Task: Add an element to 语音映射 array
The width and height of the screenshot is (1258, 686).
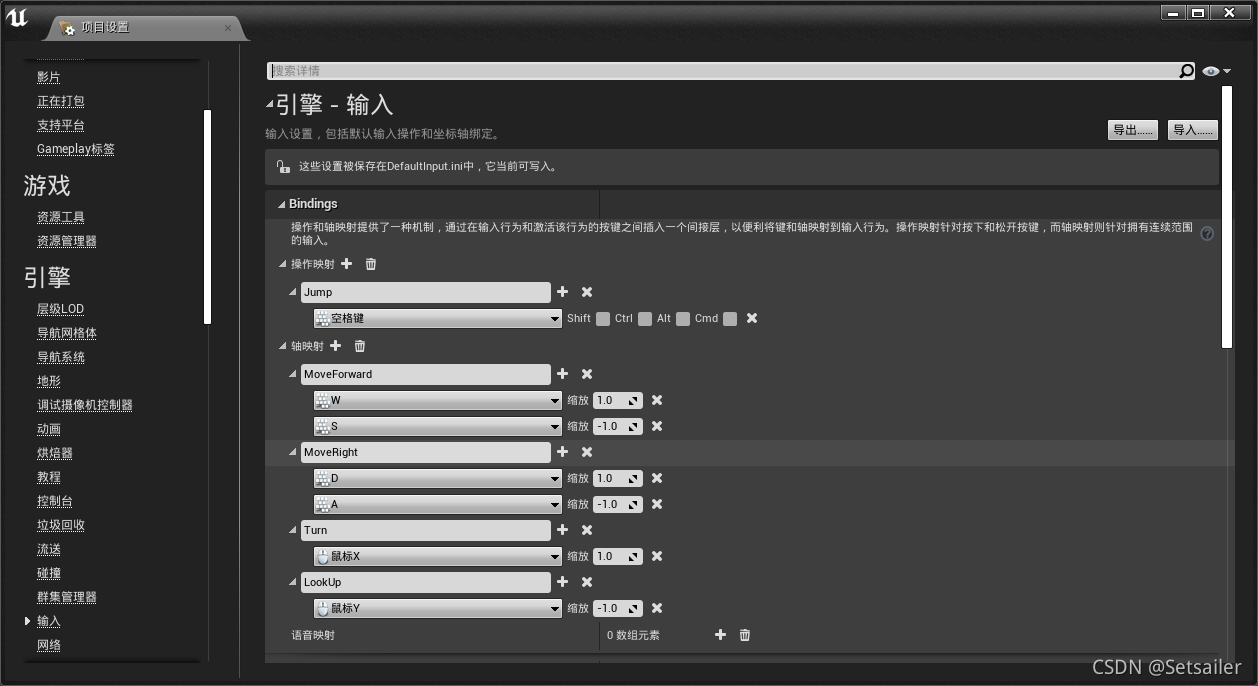Action: [x=720, y=635]
